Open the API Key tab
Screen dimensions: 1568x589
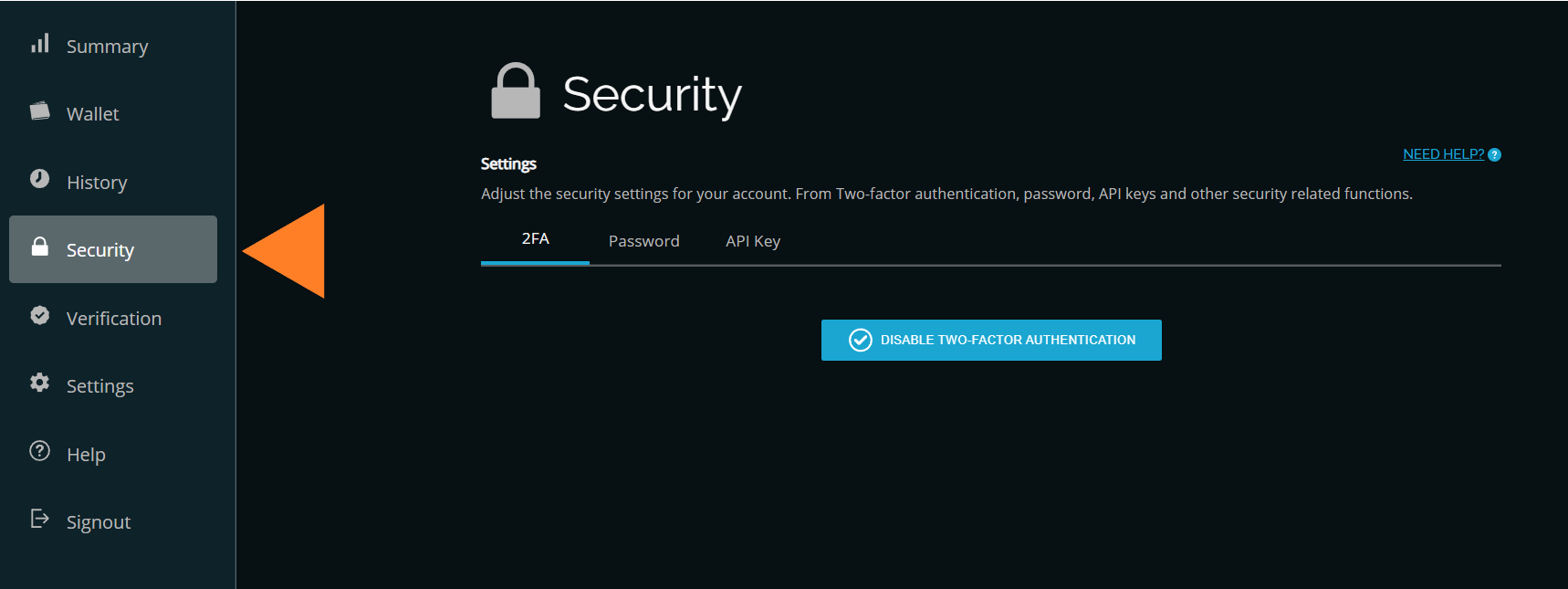(x=753, y=241)
